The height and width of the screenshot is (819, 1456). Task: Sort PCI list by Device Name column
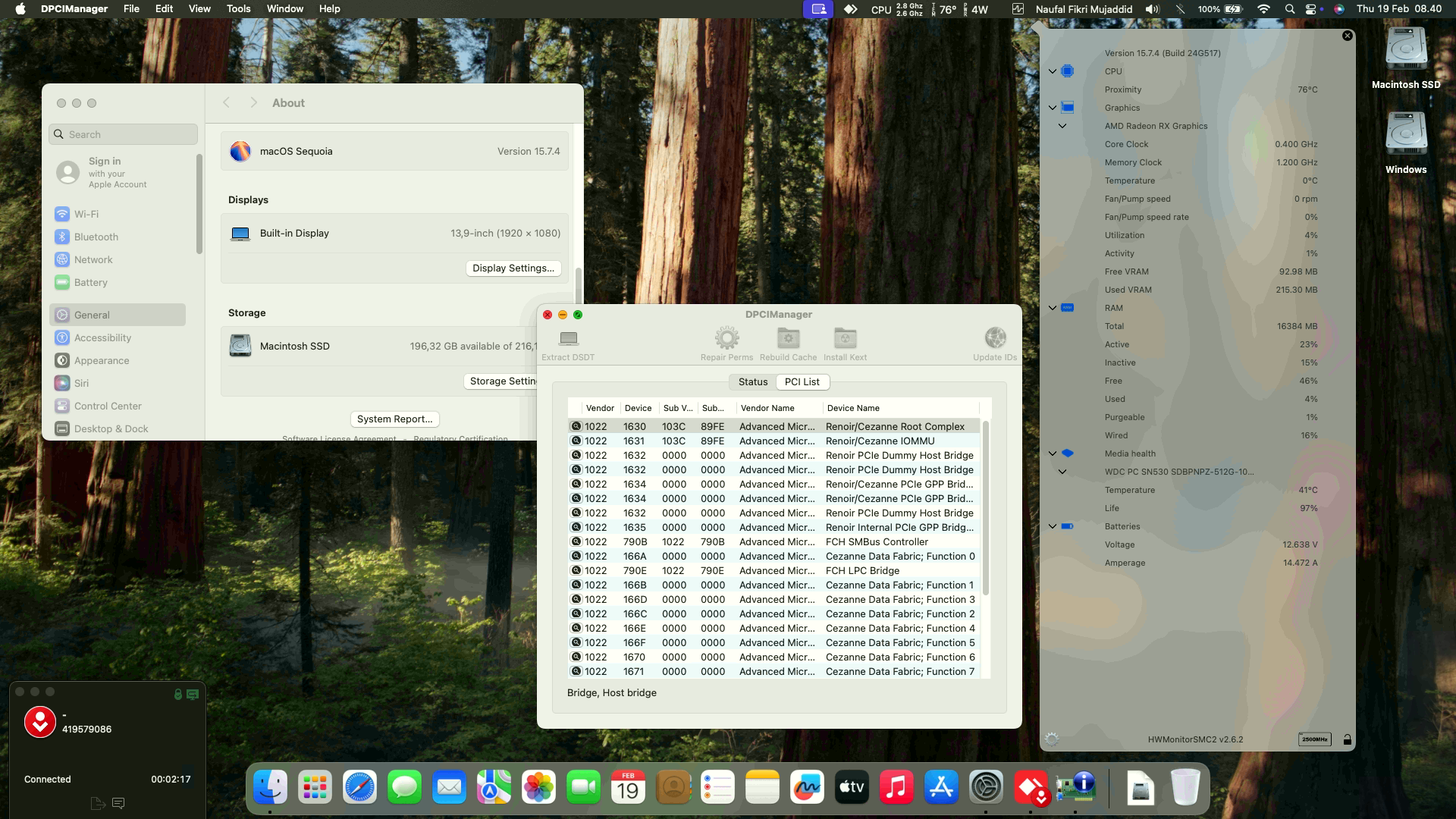pyautogui.click(x=900, y=408)
